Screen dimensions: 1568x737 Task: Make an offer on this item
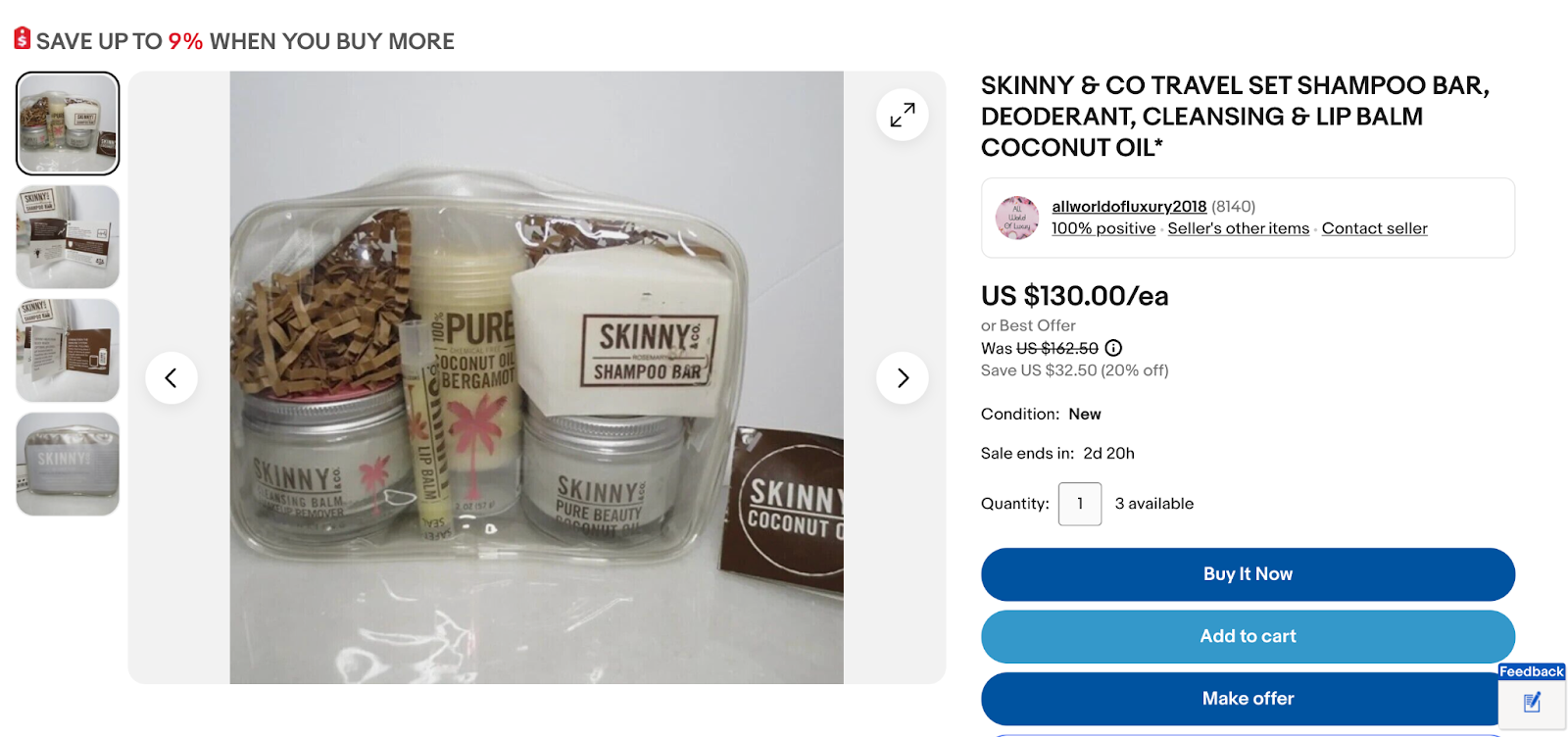pos(1248,698)
